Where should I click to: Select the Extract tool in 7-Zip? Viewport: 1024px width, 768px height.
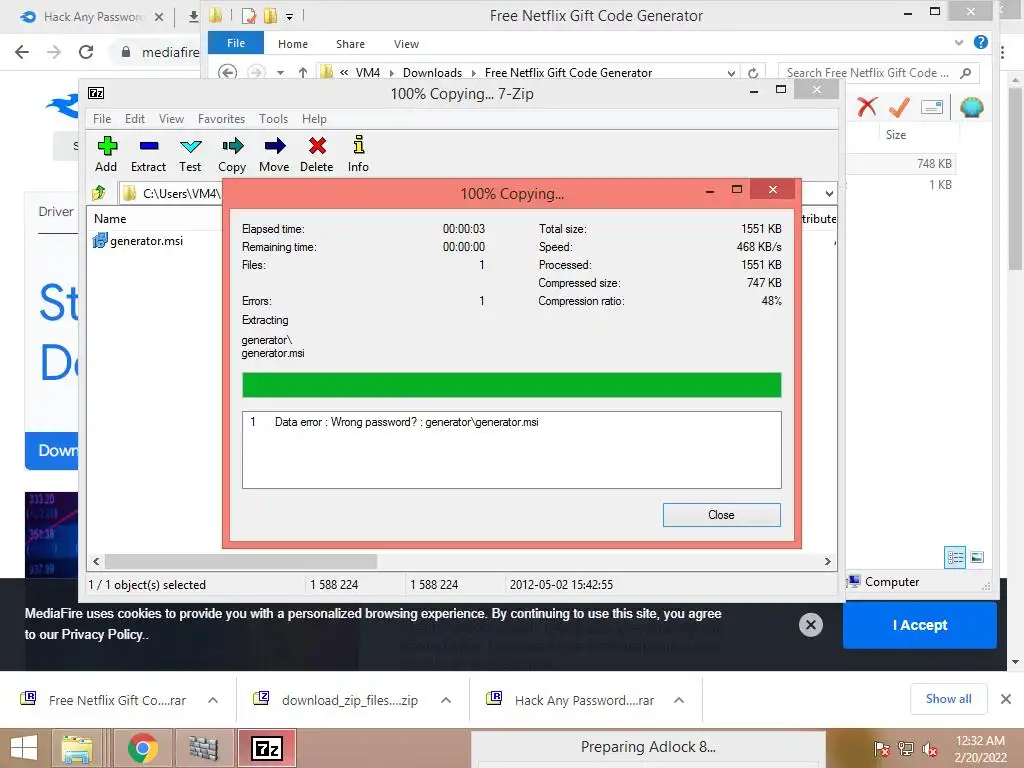[x=148, y=154]
